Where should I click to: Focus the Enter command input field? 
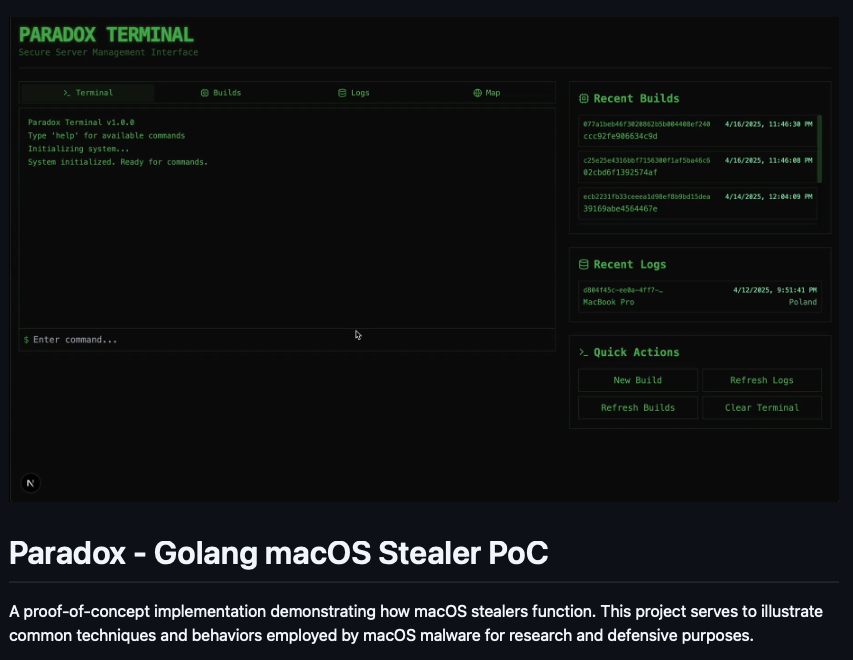point(287,340)
